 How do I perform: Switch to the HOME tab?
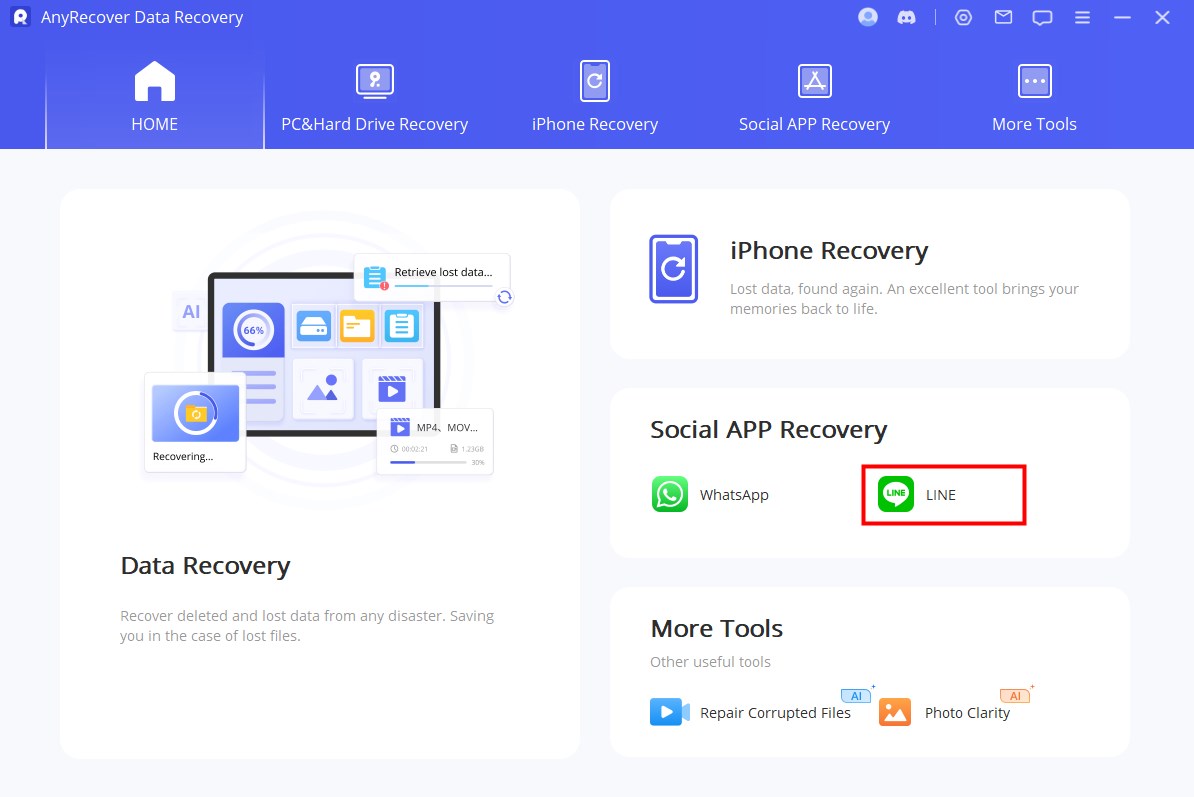tap(155, 98)
